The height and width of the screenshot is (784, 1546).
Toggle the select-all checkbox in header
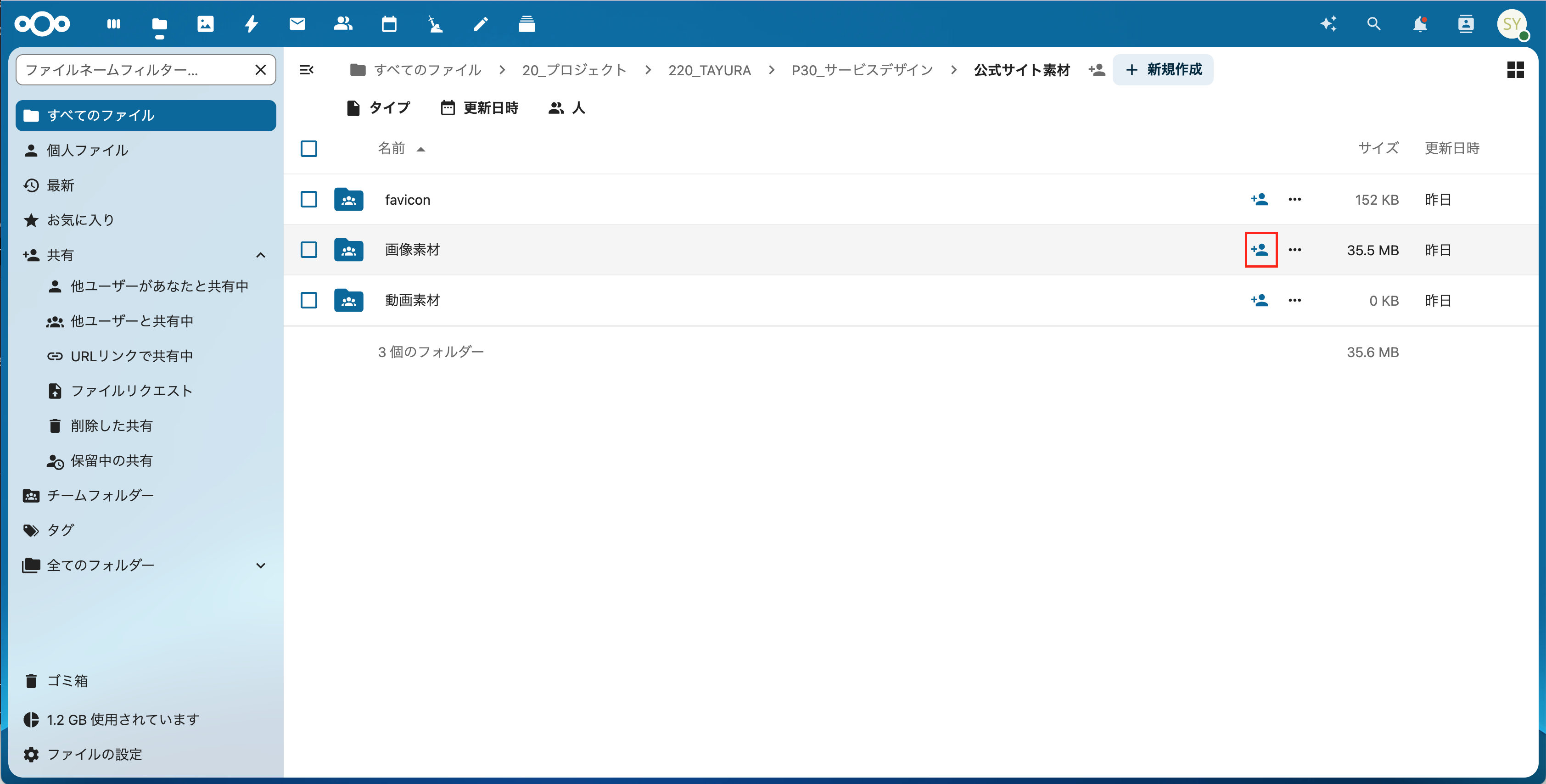(x=308, y=148)
